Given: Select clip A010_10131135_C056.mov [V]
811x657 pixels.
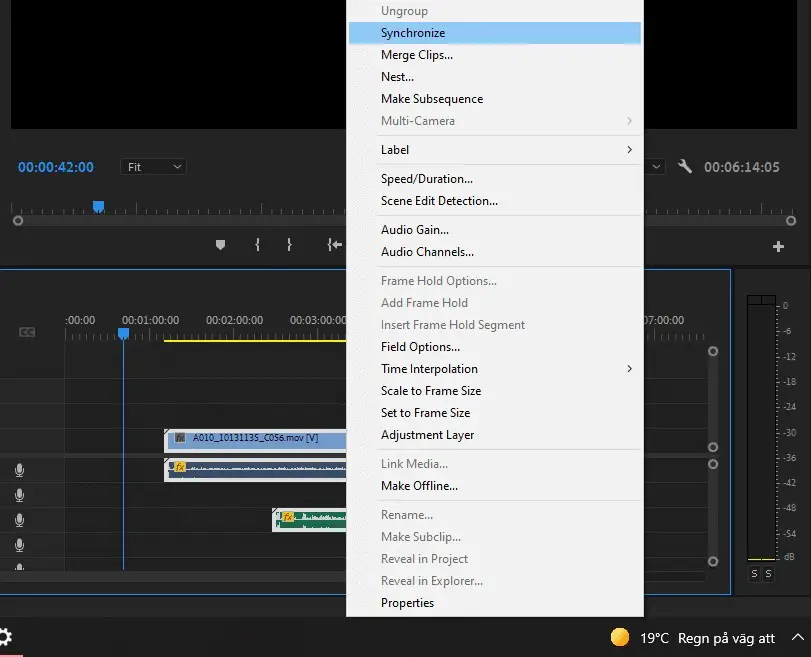Looking at the screenshot, I should 255,440.
